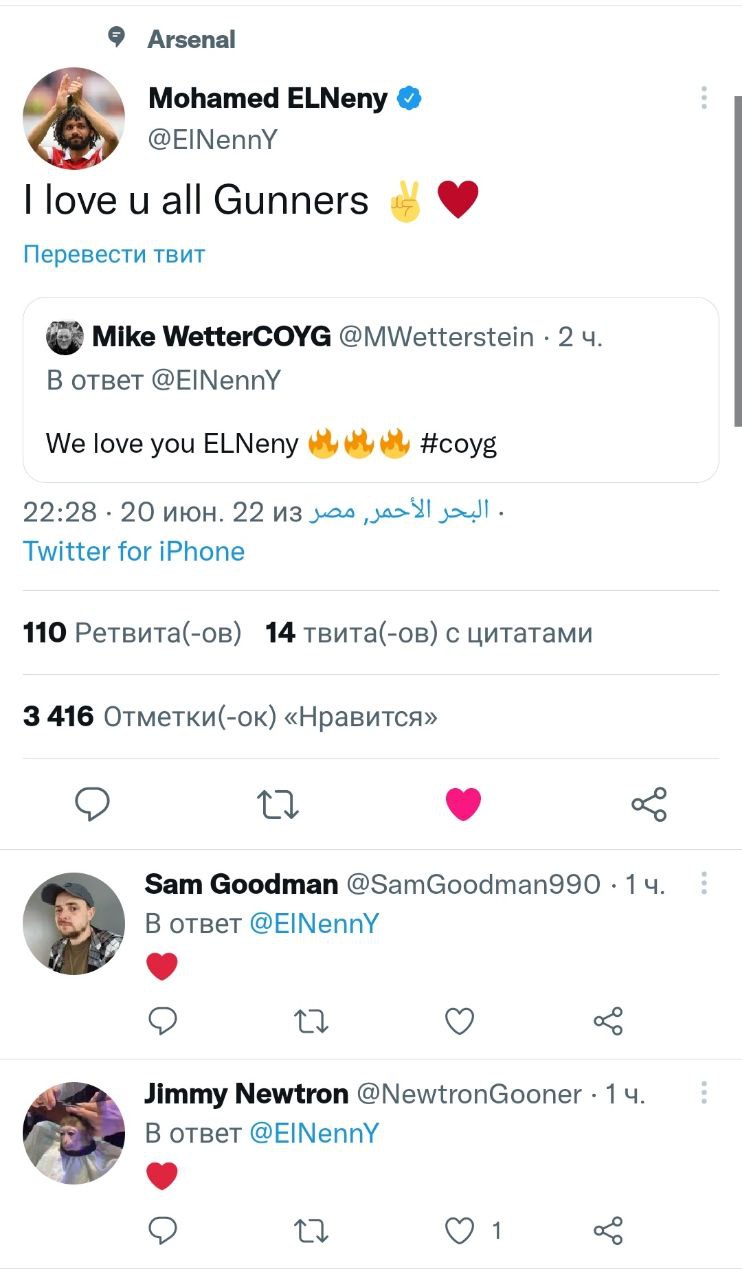Viewport: 742px width, 1280px height.
Task: Like Sam Goodman's reply
Action: click(459, 1020)
